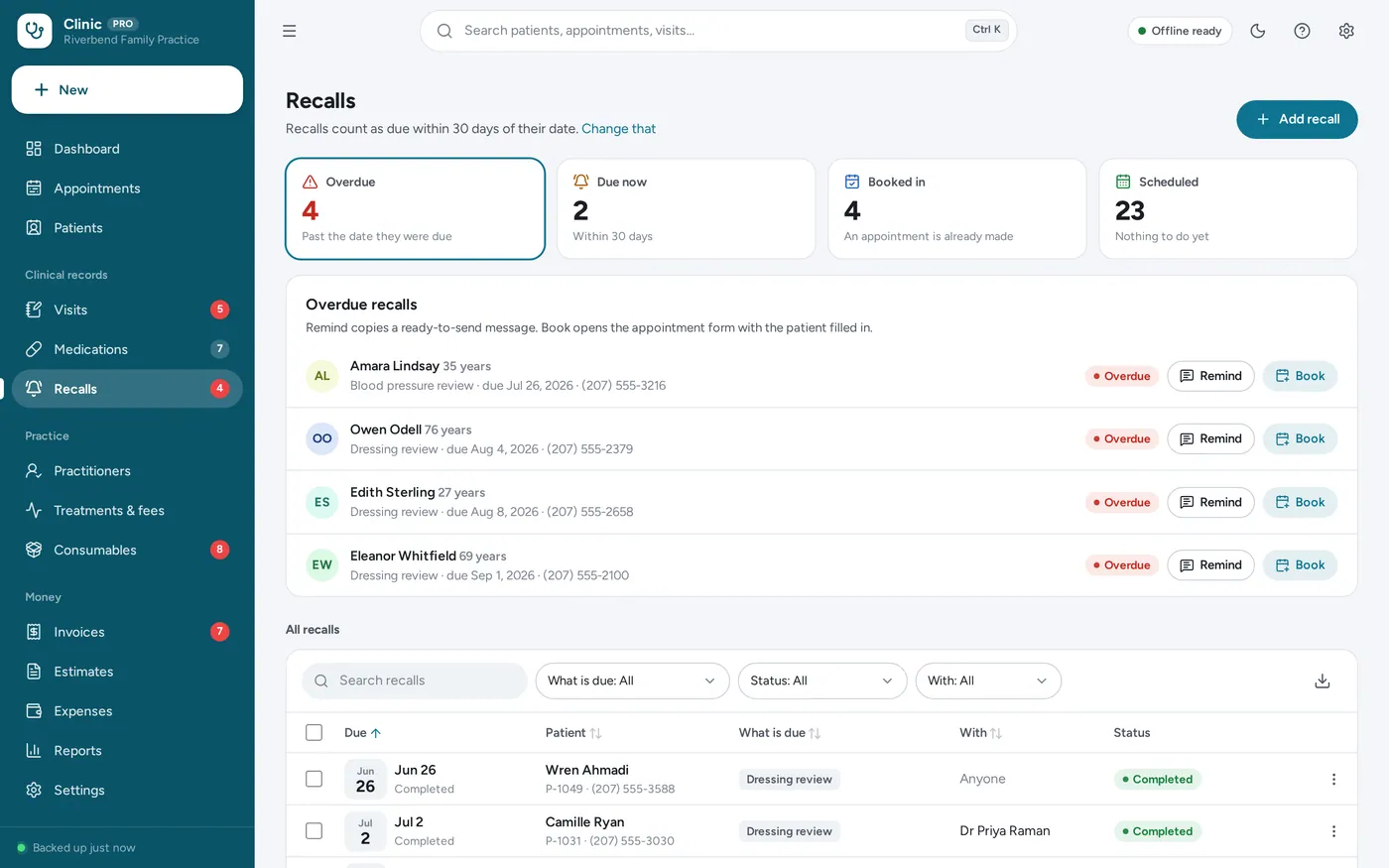1389x868 pixels.
Task: Sort by Patient column arrows
Action: (x=595, y=733)
